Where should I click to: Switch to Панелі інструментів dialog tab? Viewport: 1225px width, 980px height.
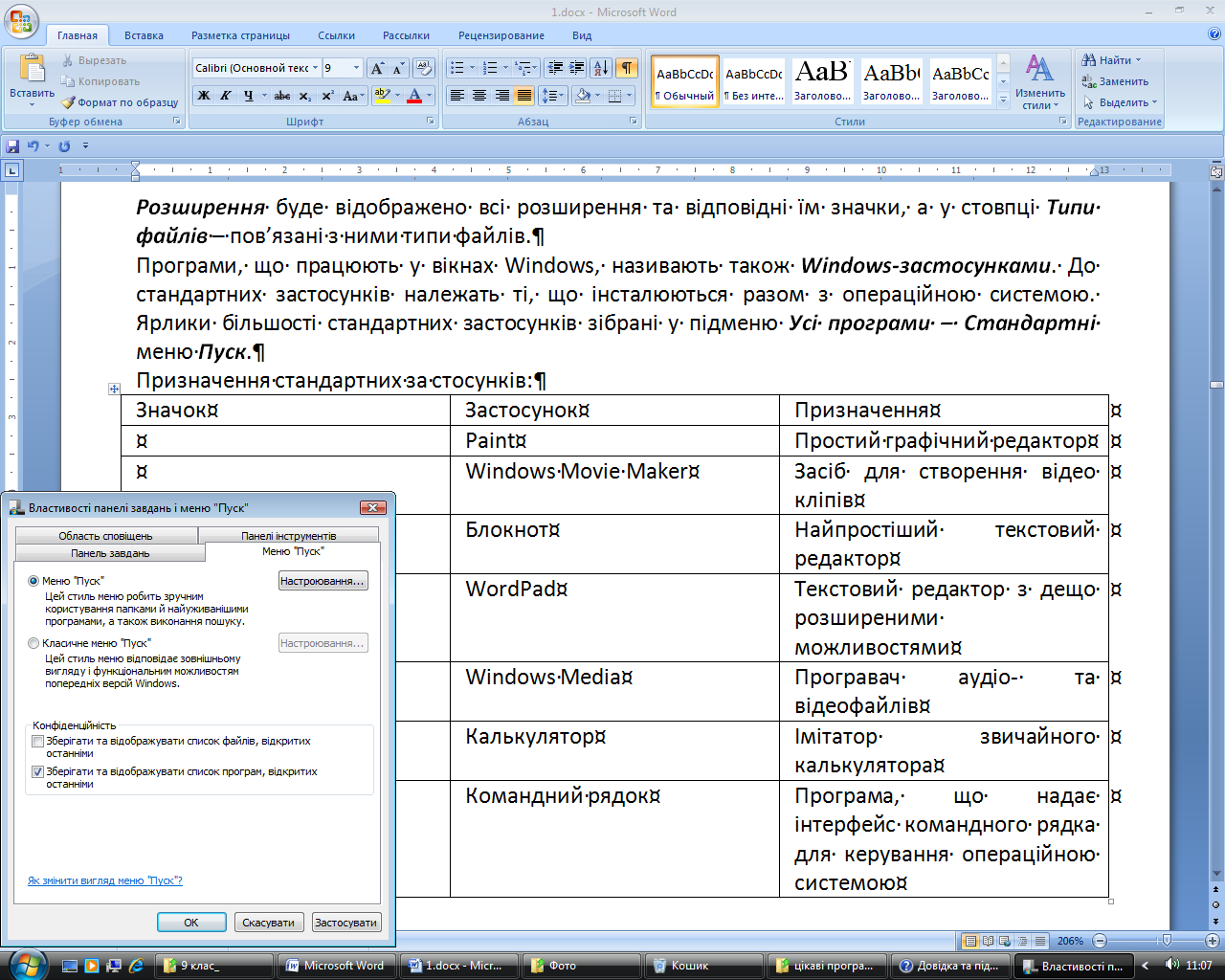[x=288, y=536]
